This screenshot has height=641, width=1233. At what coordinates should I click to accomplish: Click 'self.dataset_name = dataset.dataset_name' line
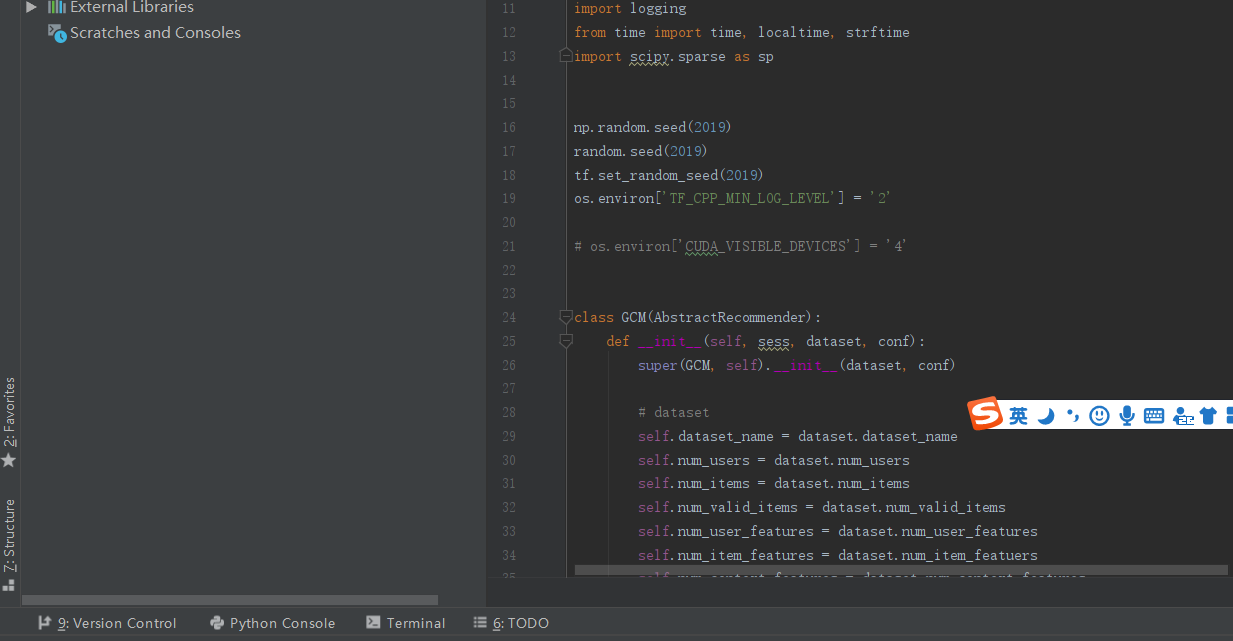click(x=797, y=436)
